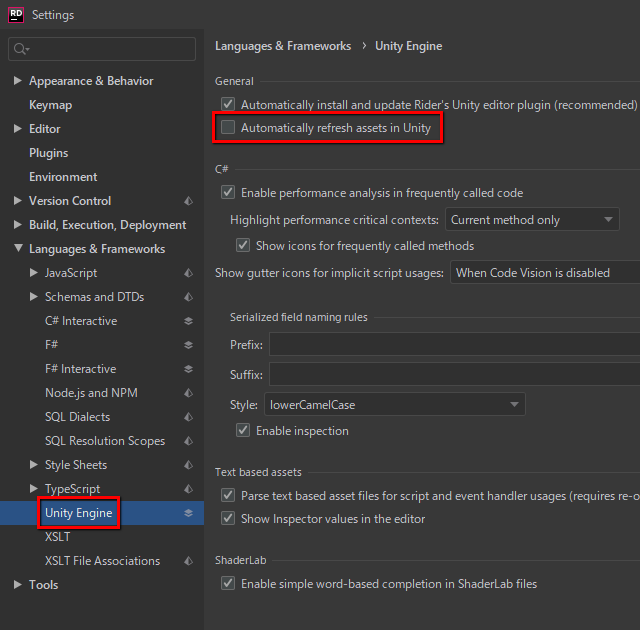Click the layered icon beside C# Interactive
Viewport: 640px width, 630px height.
click(188, 321)
